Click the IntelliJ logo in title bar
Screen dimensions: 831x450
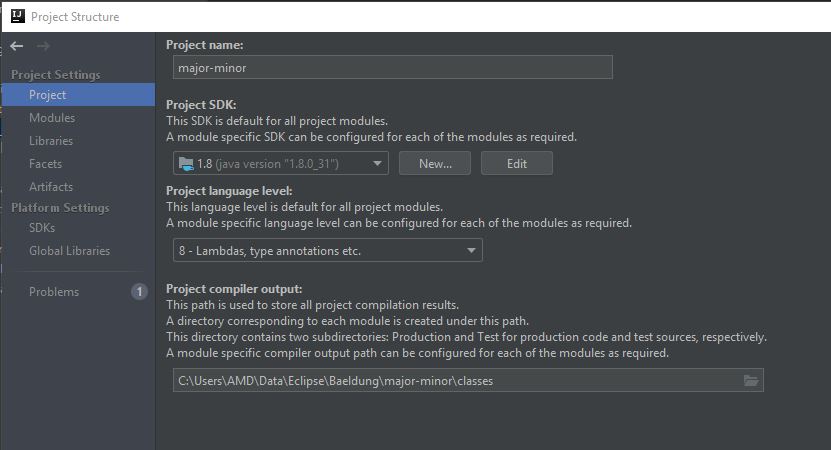click(17, 16)
